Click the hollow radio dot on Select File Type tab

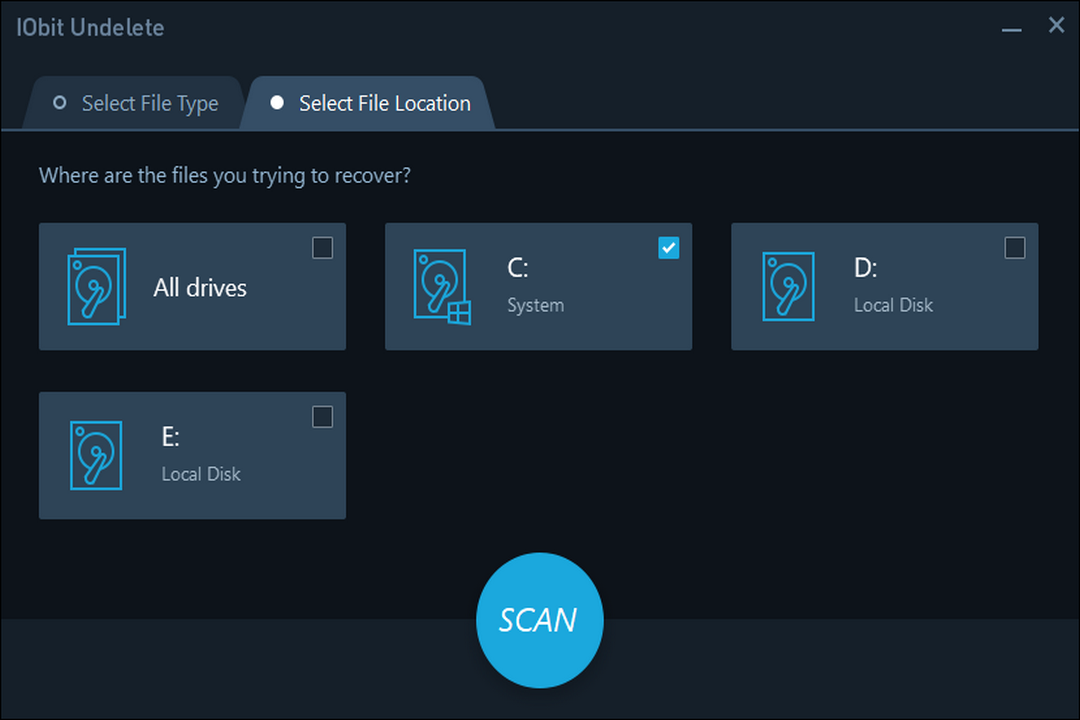point(60,103)
